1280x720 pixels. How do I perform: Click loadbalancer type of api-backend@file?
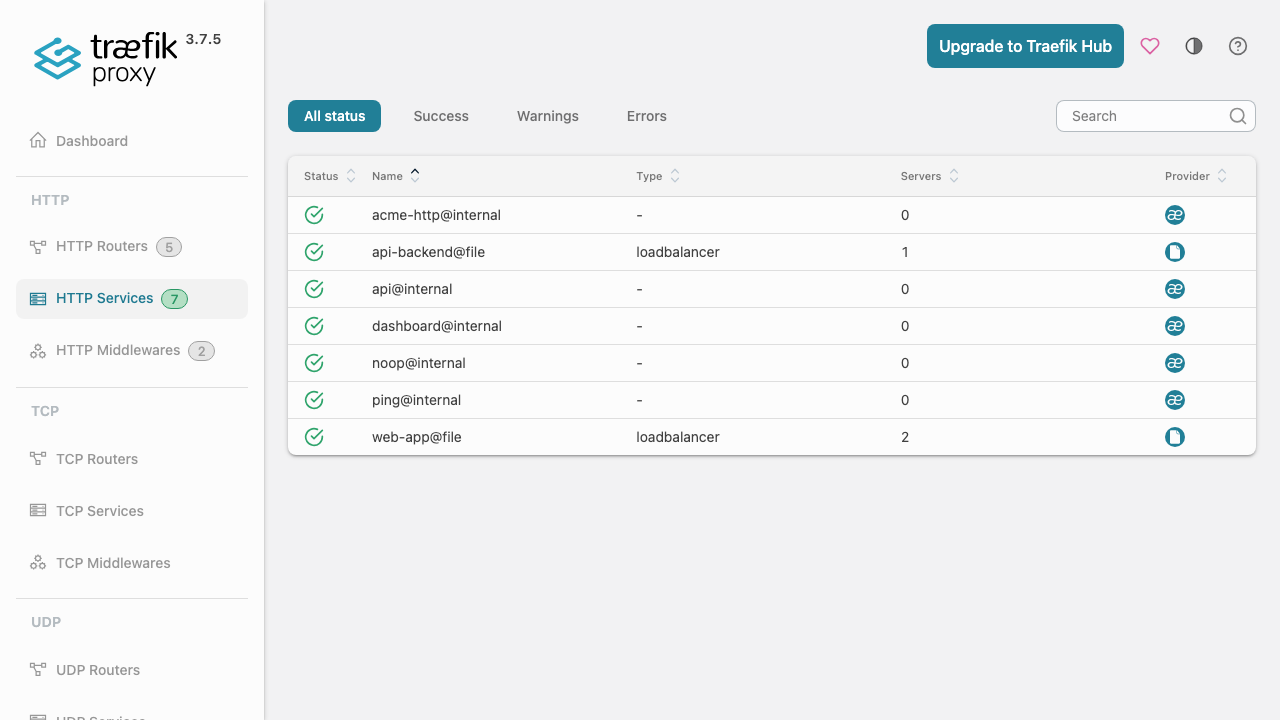click(x=678, y=252)
